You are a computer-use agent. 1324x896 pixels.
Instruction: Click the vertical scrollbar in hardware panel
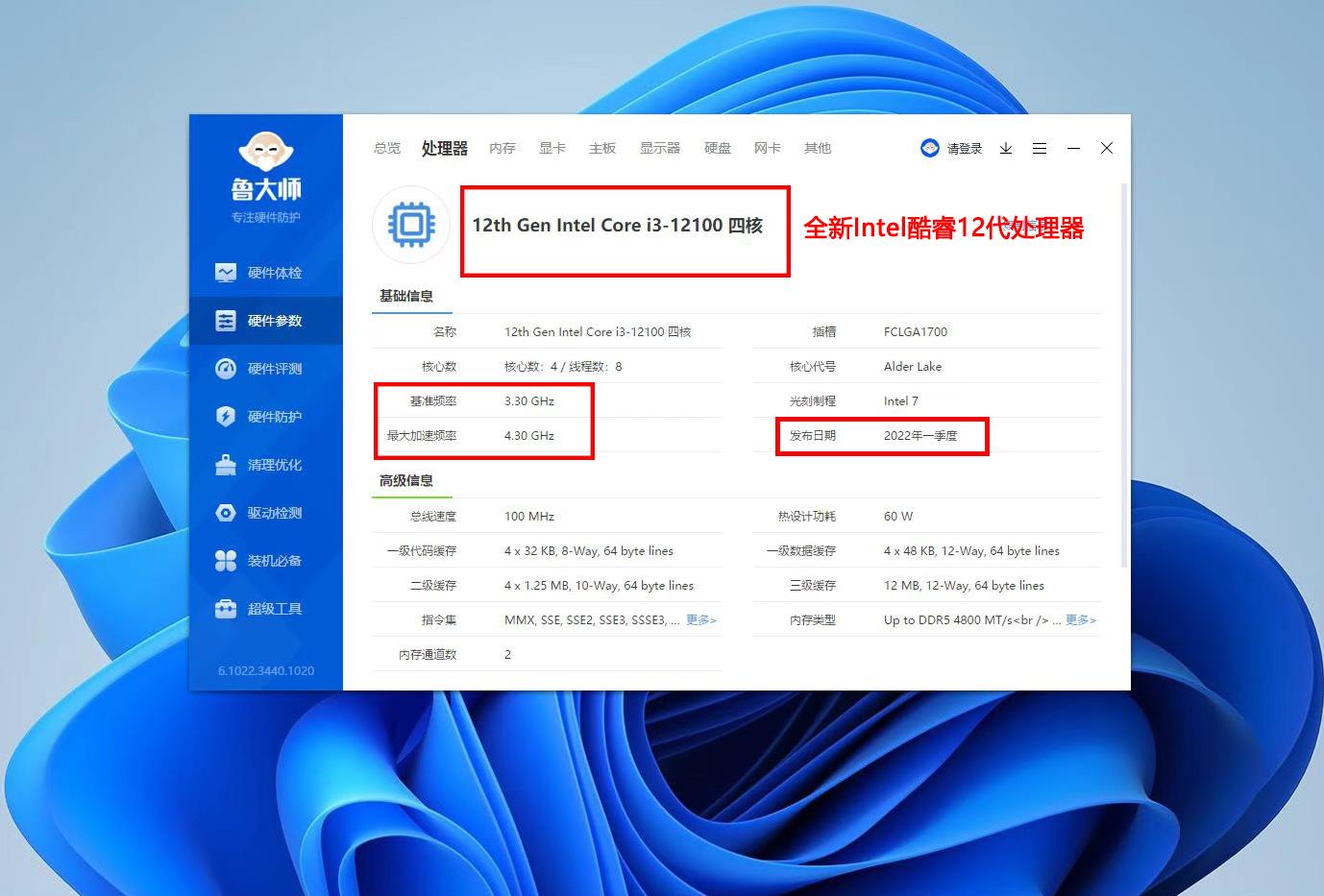pos(1123,375)
